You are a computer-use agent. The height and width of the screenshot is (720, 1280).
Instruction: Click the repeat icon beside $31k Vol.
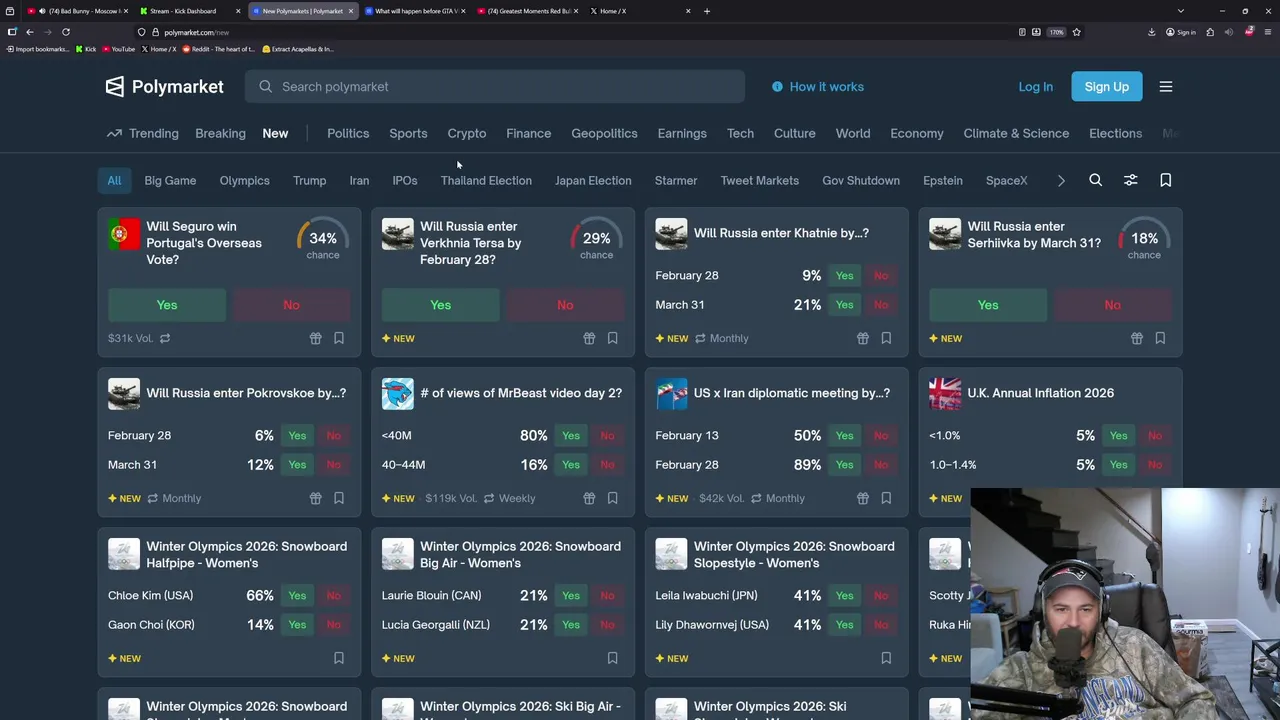coord(165,338)
